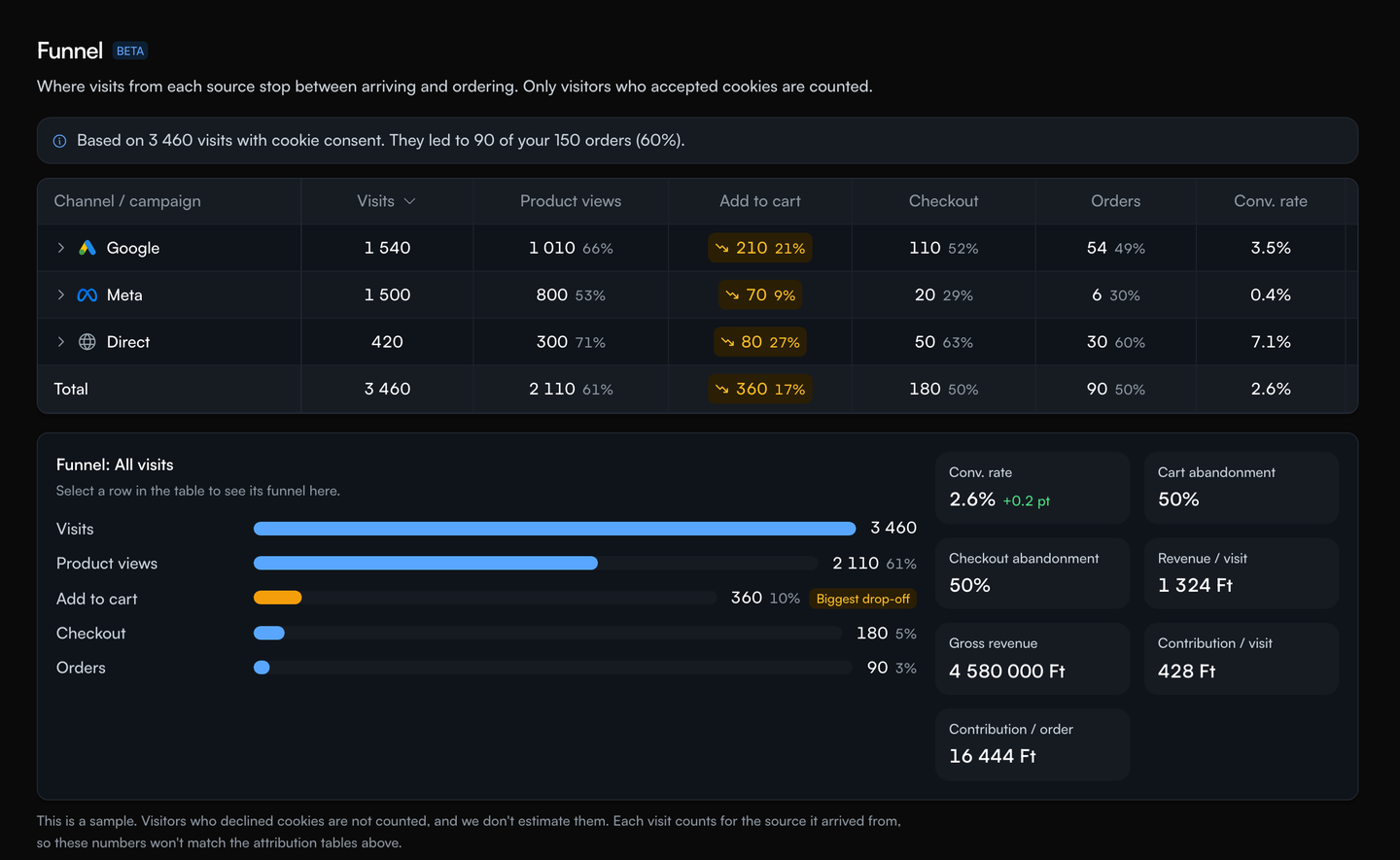Click the Cart abandonment 50% card

[1242, 488]
